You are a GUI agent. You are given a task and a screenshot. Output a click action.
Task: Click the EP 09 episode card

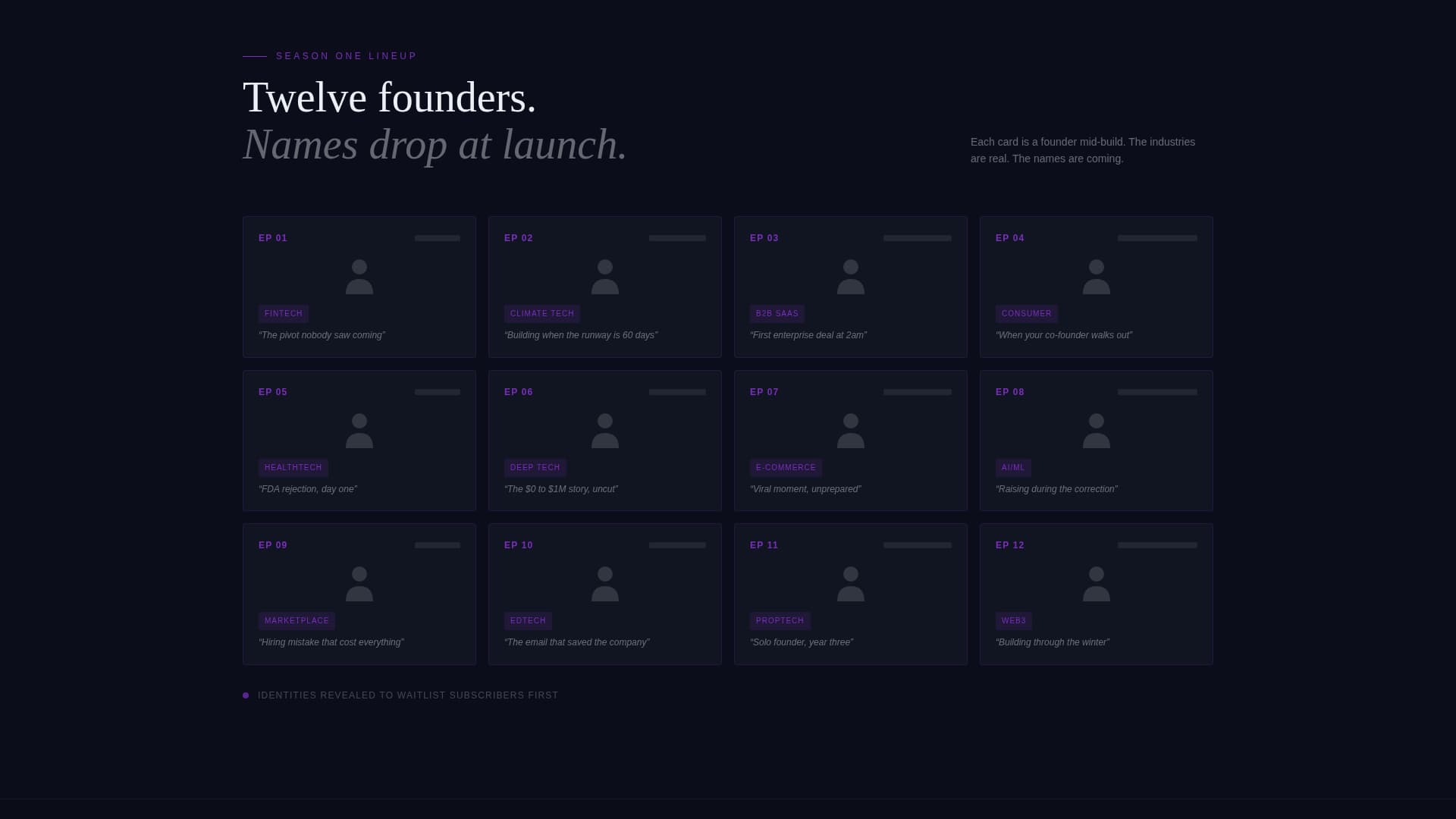359,594
